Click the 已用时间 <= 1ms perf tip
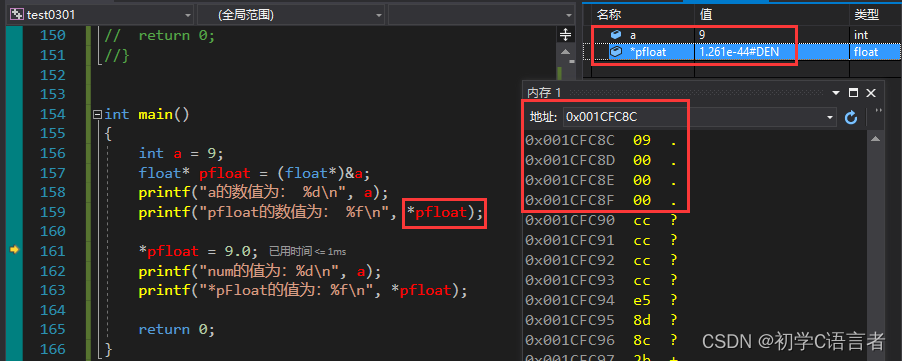 (x=307, y=251)
